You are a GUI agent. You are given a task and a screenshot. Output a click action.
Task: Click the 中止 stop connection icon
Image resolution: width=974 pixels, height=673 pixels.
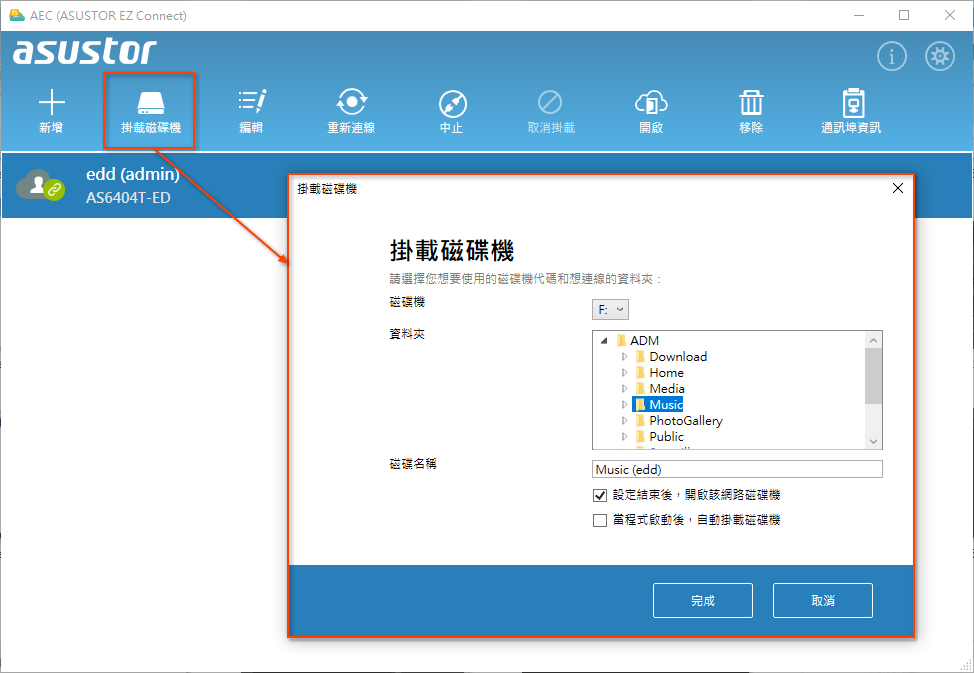(x=452, y=111)
